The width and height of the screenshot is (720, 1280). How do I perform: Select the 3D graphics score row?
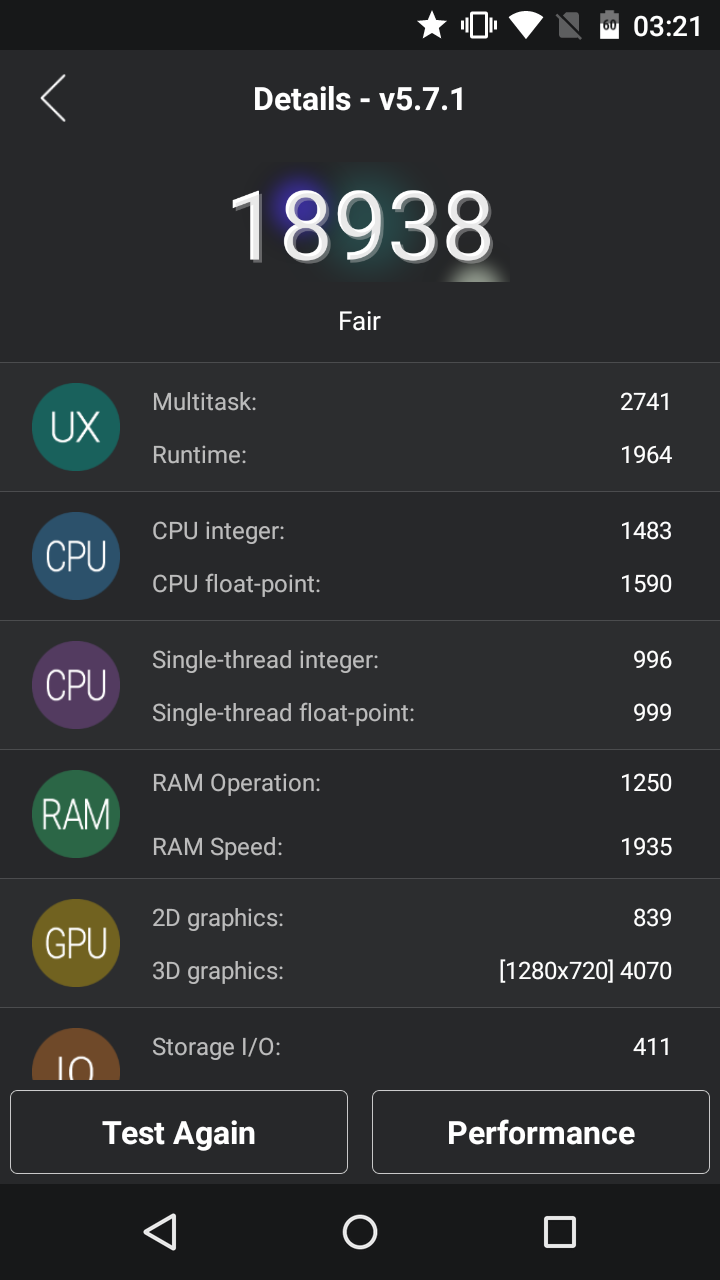[412, 970]
